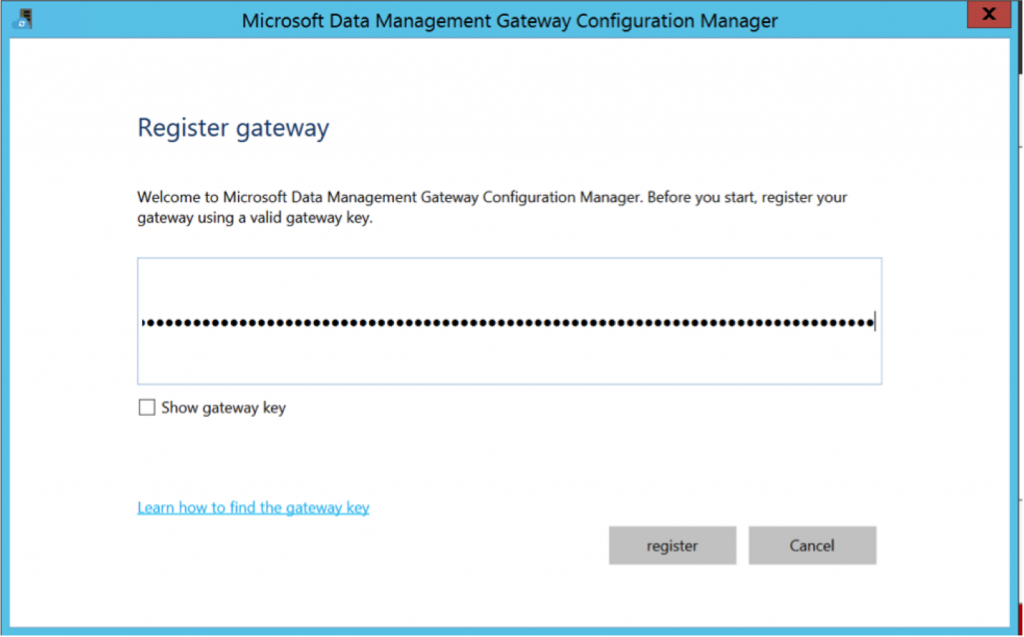This screenshot has height=637, width=1024.
Task: Click the Welcome description paragraph
Action: tap(492, 207)
